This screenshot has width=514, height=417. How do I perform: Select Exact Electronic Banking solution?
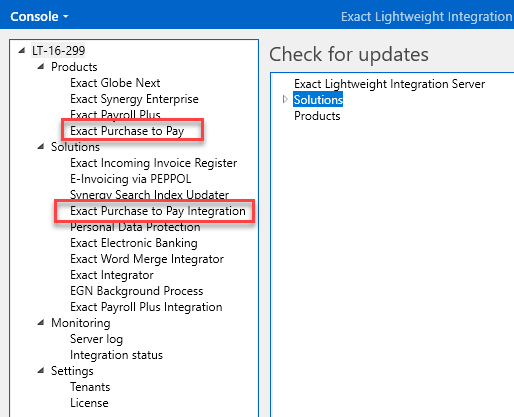point(134,243)
